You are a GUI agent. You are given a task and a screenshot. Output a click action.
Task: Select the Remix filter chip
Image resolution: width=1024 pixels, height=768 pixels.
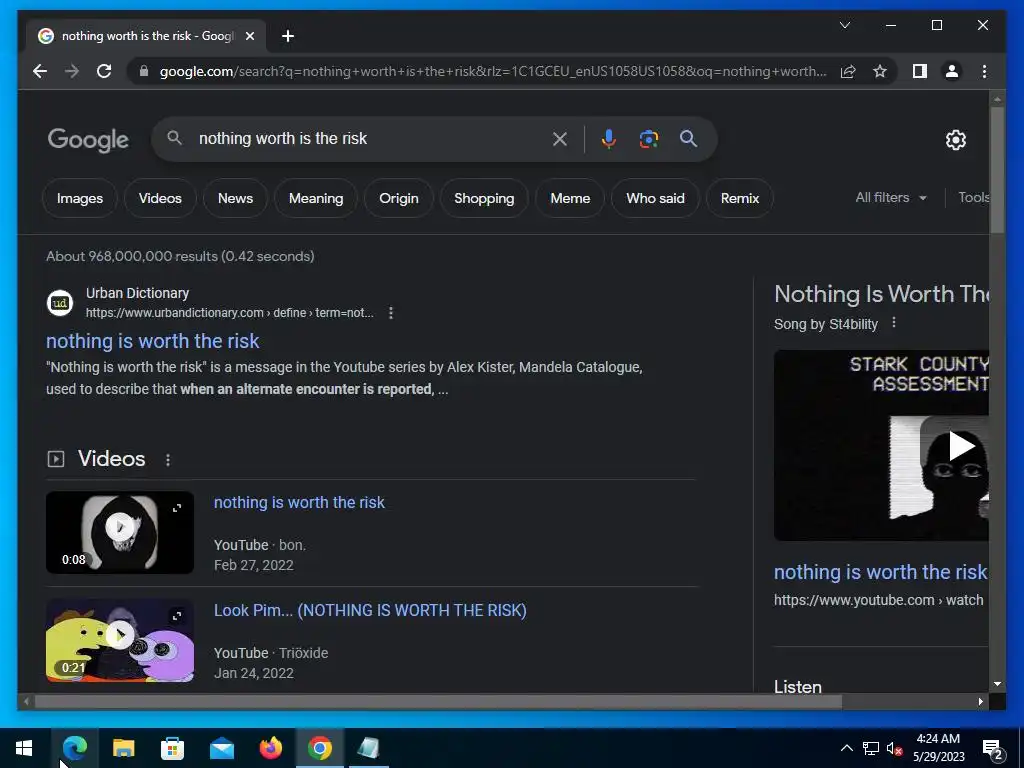pos(740,198)
